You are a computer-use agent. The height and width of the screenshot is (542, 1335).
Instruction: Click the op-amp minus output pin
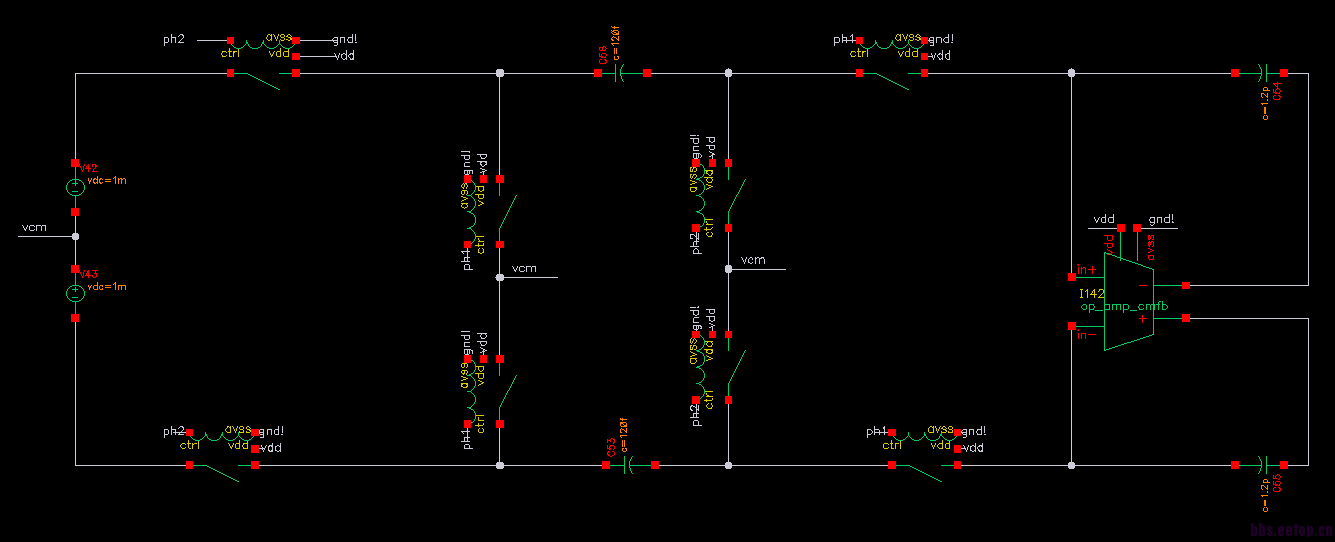pos(1185,285)
